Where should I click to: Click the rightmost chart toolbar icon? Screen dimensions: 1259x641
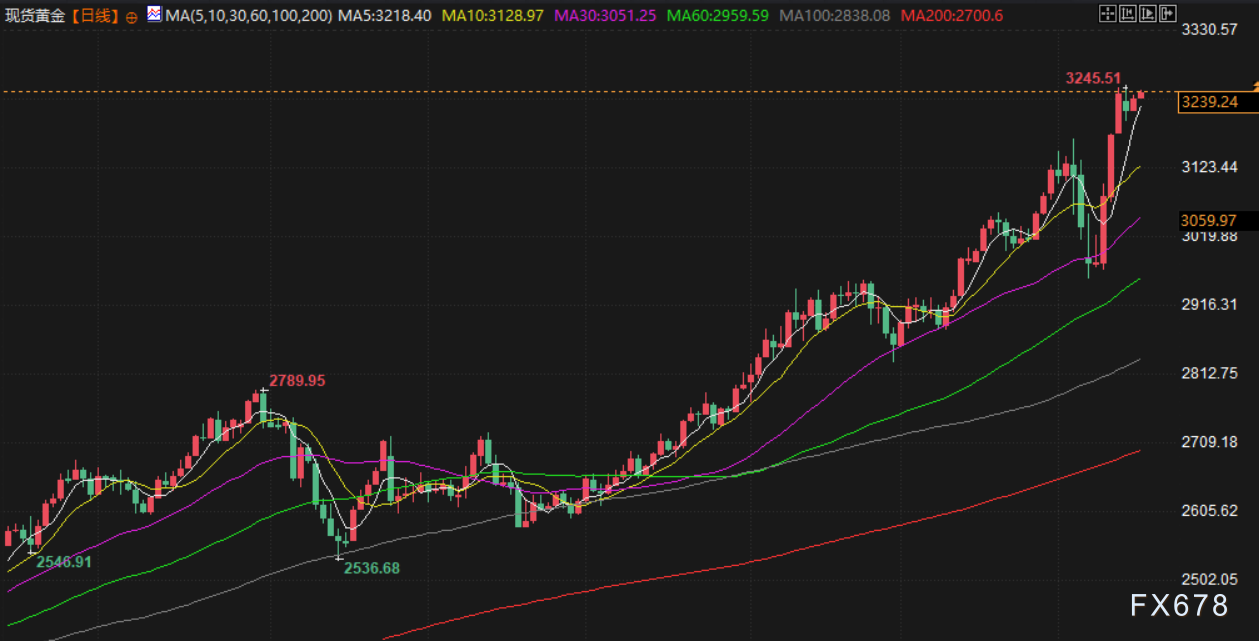pyautogui.click(x=1167, y=14)
